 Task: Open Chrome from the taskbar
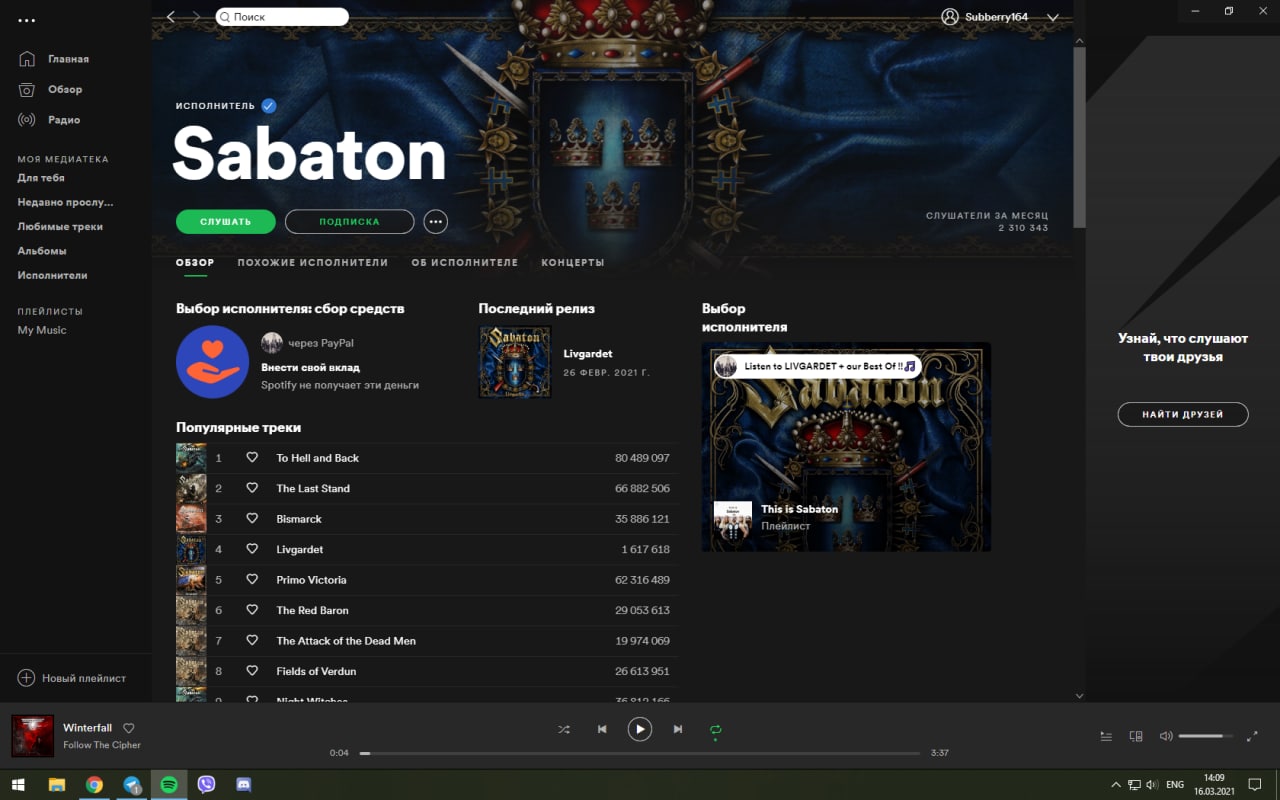point(94,785)
